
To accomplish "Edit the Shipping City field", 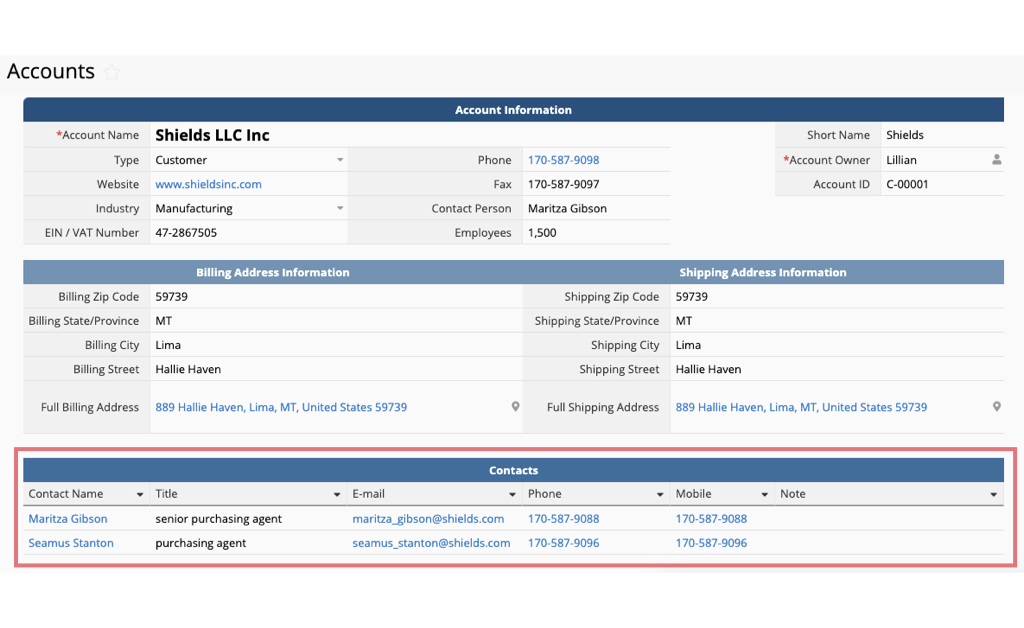I will (x=837, y=345).
